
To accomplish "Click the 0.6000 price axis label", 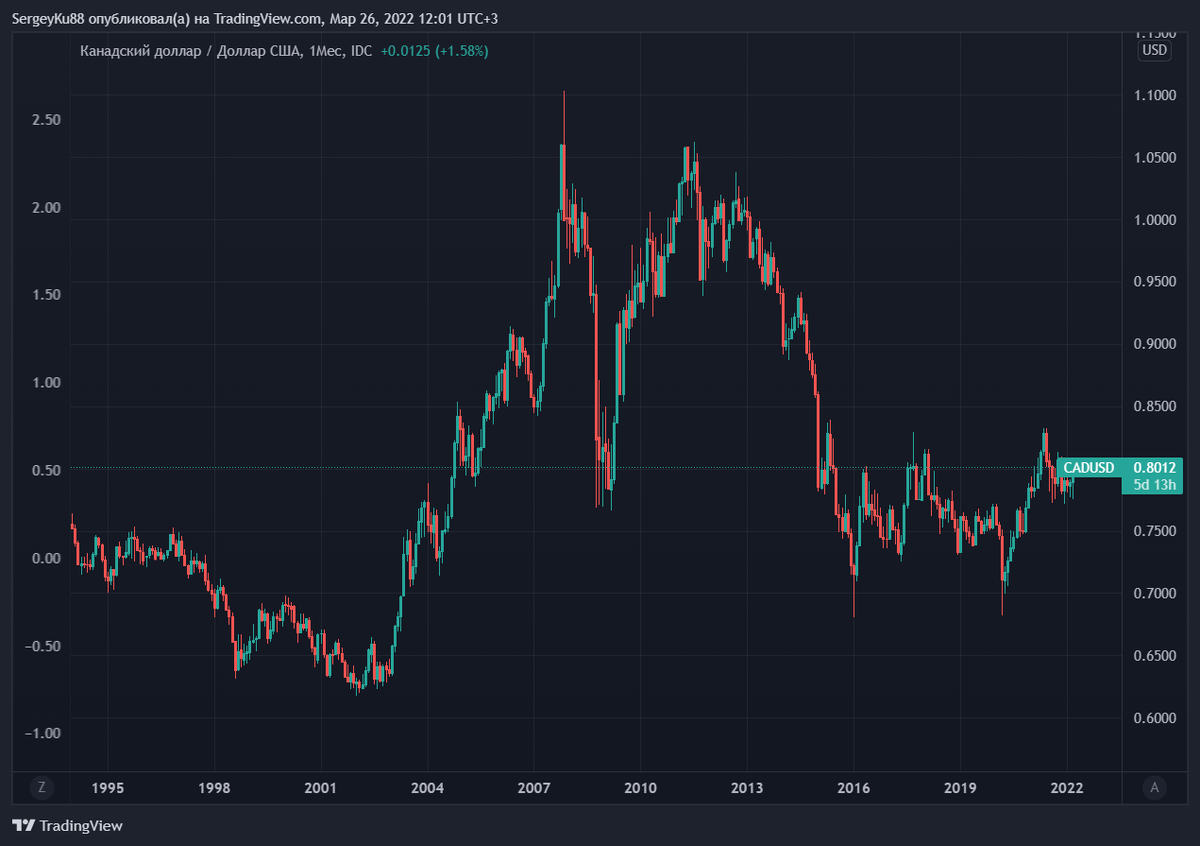I will click(1154, 718).
